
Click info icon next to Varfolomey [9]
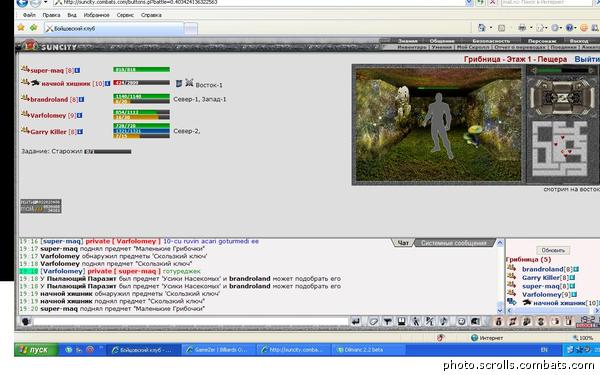click(80, 115)
